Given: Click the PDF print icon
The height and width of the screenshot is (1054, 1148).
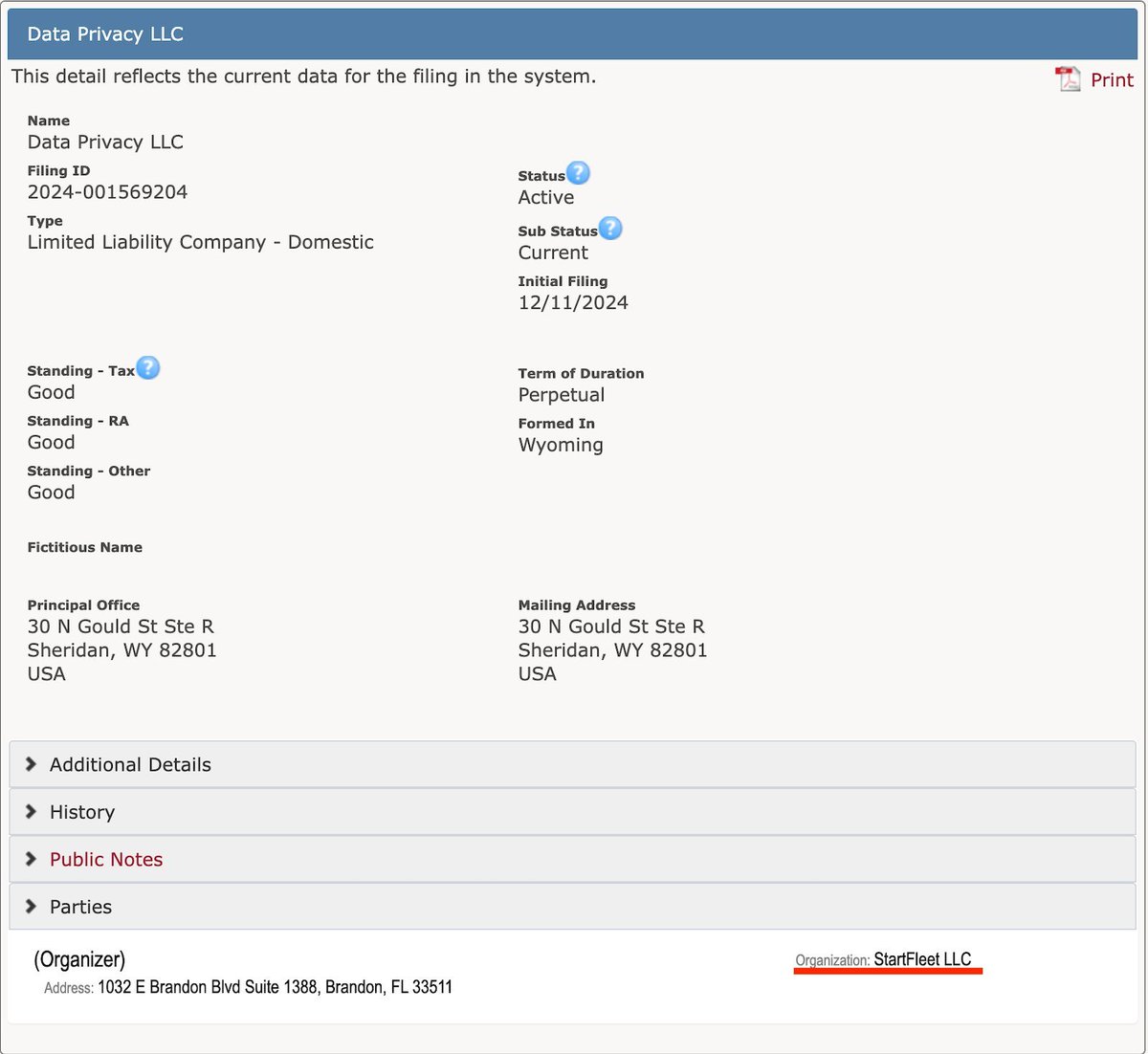Looking at the screenshot, I should tap(1068, 78).
